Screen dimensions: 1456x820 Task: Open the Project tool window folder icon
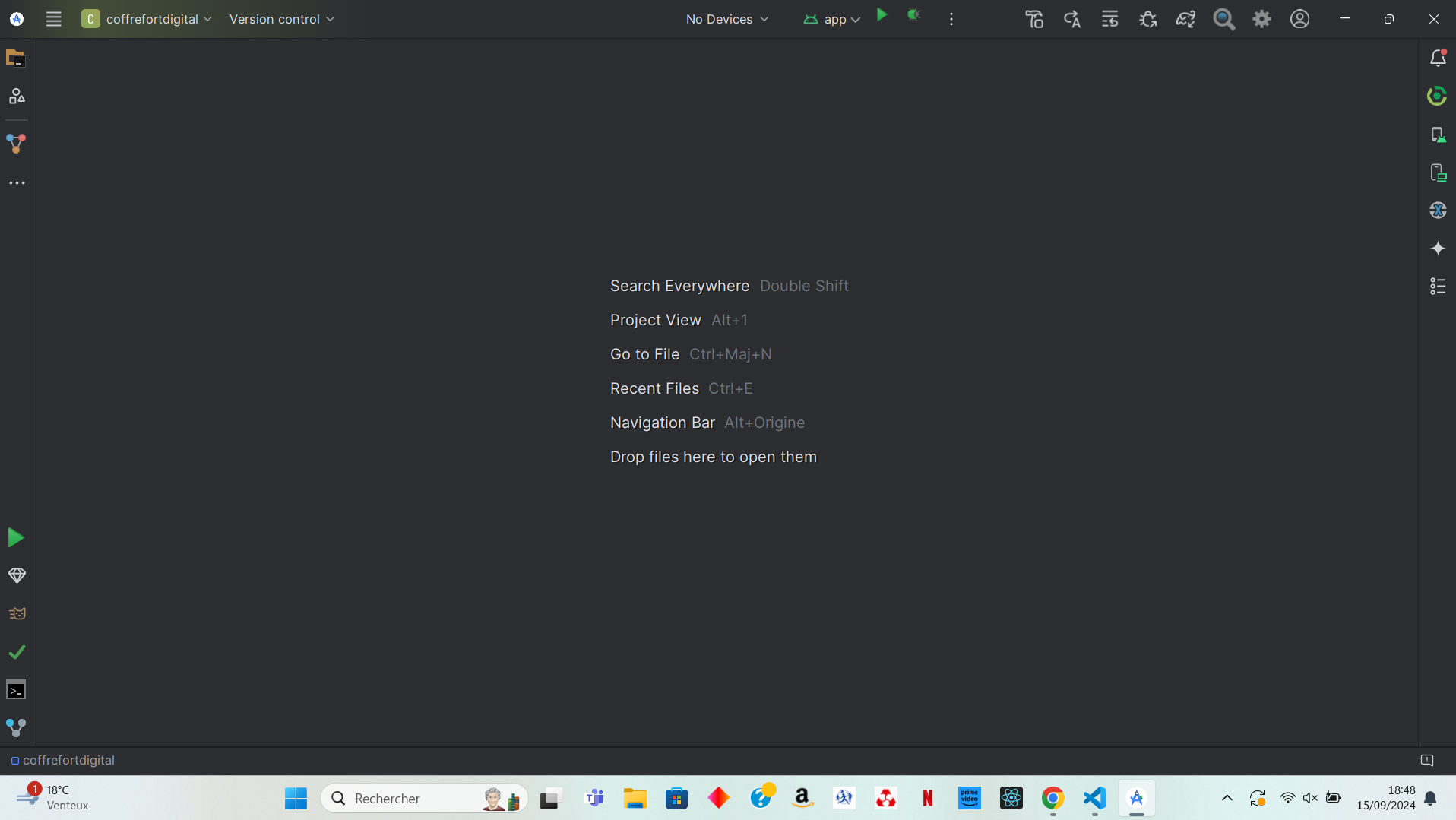coord(16,58)
